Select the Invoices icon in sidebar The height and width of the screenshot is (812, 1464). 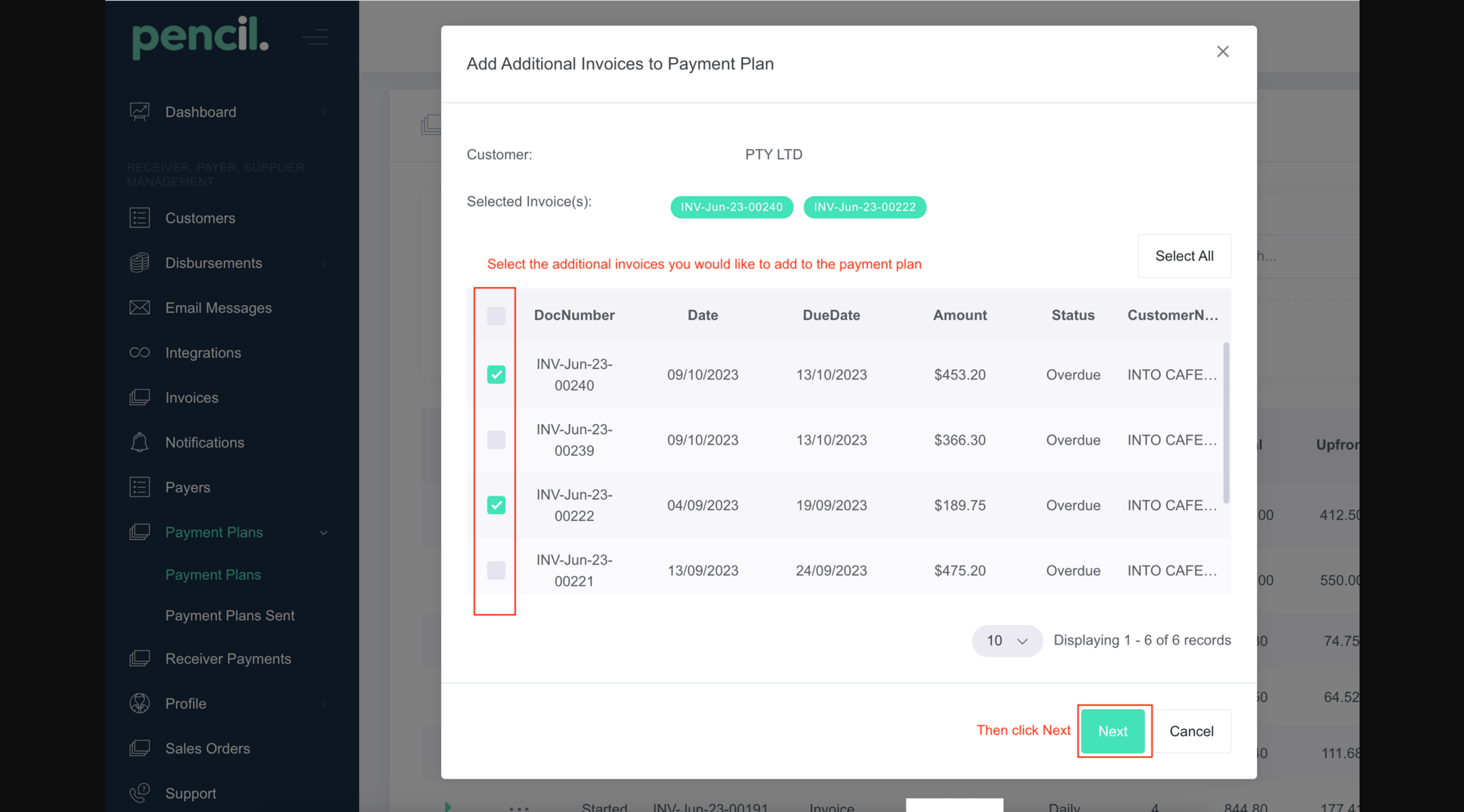point(139,397)
